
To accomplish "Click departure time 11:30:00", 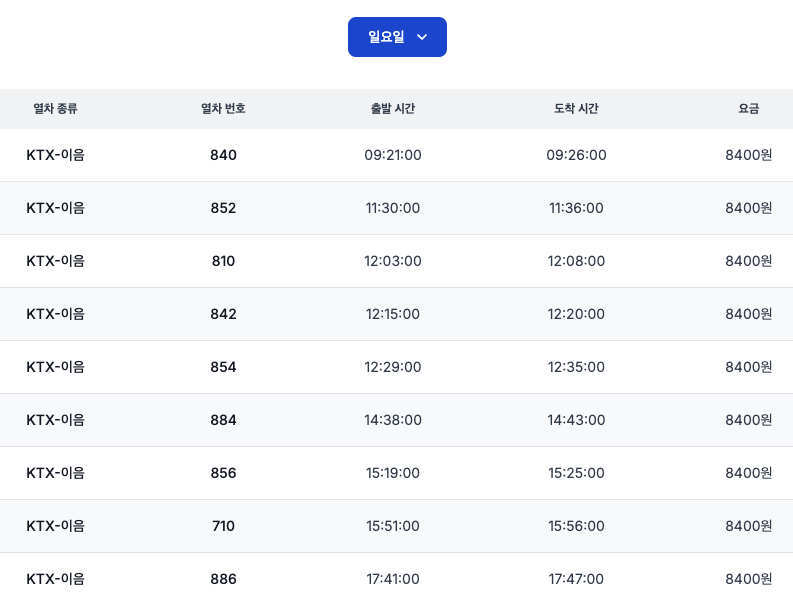I will point(392,208).
